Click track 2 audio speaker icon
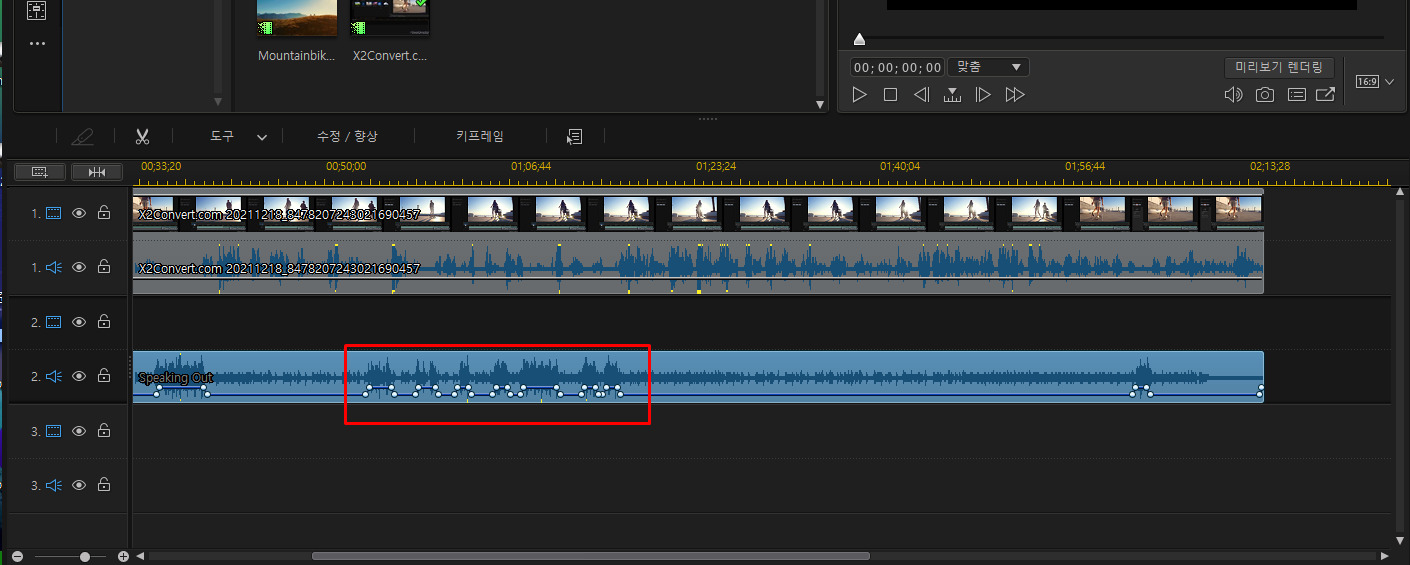The width and height of the screenshot is (1410, 565). (x=54, y=376)
